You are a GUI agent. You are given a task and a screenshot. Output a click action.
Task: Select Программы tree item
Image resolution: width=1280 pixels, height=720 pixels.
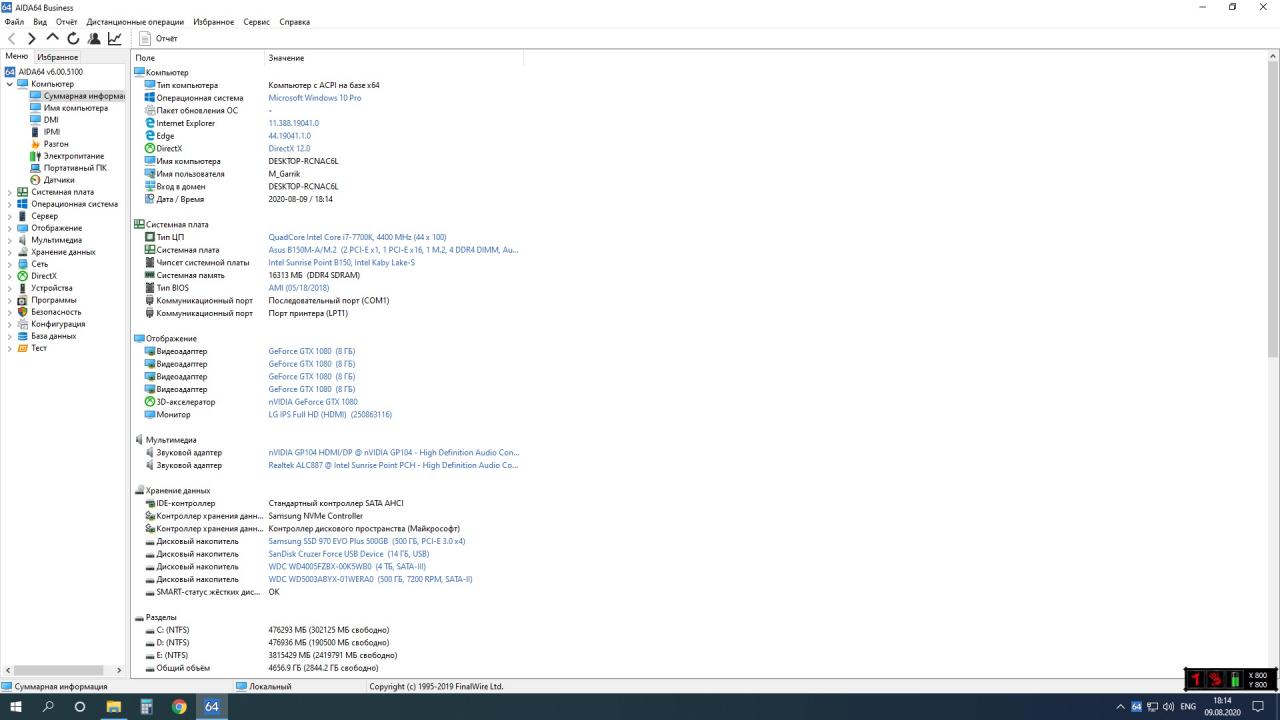(x=53, y=300)
